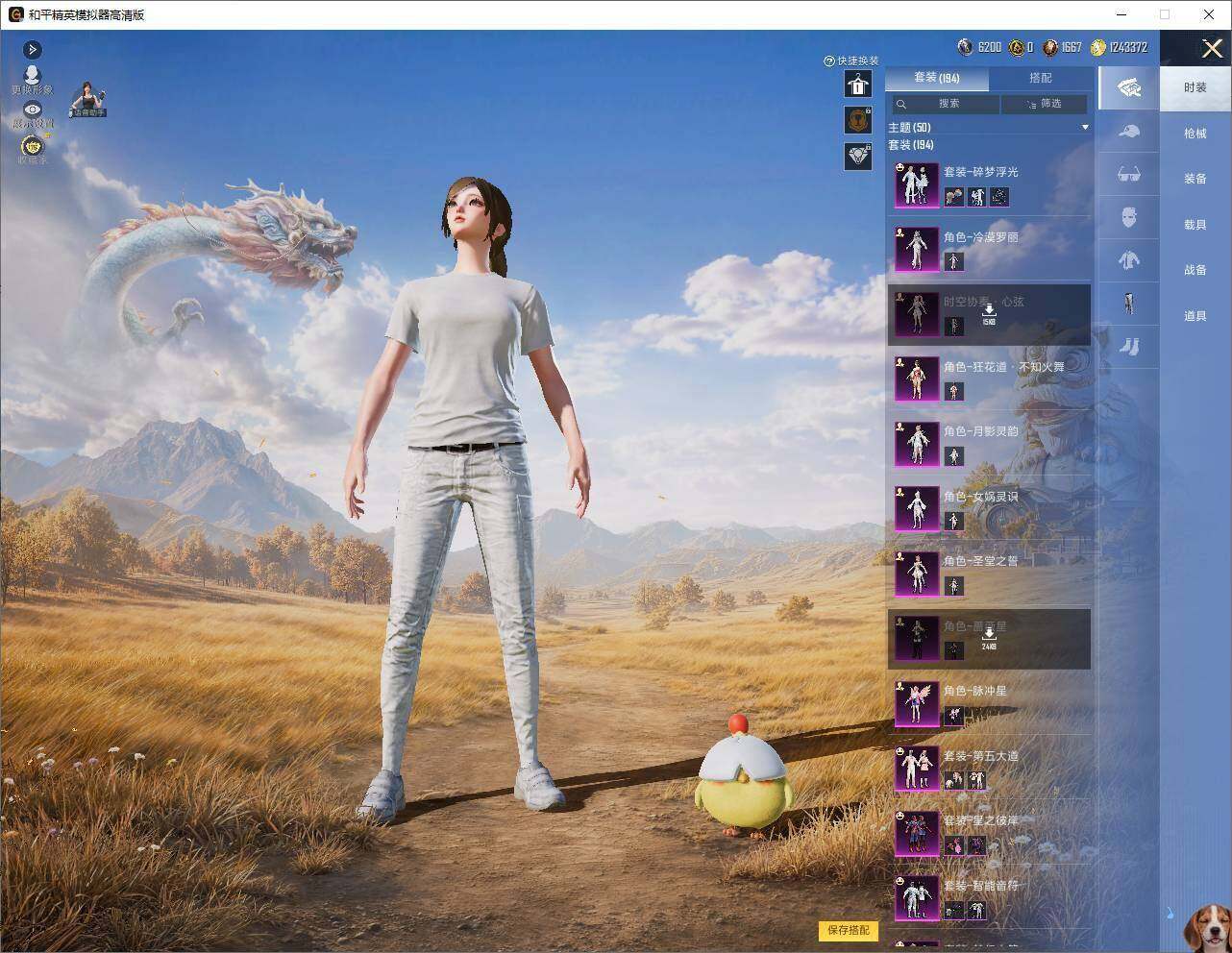Viewport: 1232px width, 953px height.
Task: Select the 套装-智能音符 entry
Action: coord(989,897)
